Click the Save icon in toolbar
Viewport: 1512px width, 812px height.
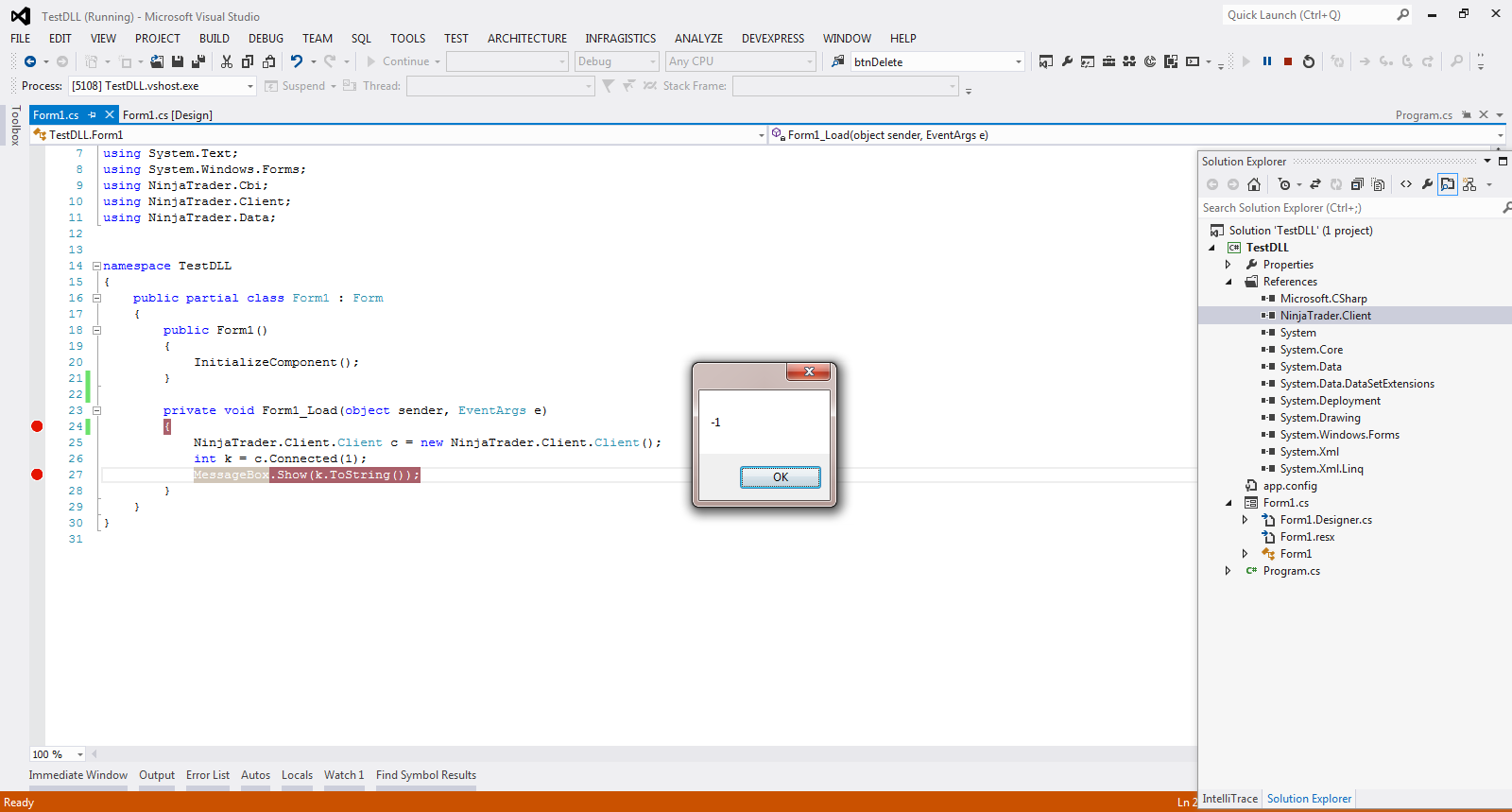pos(177,61)
